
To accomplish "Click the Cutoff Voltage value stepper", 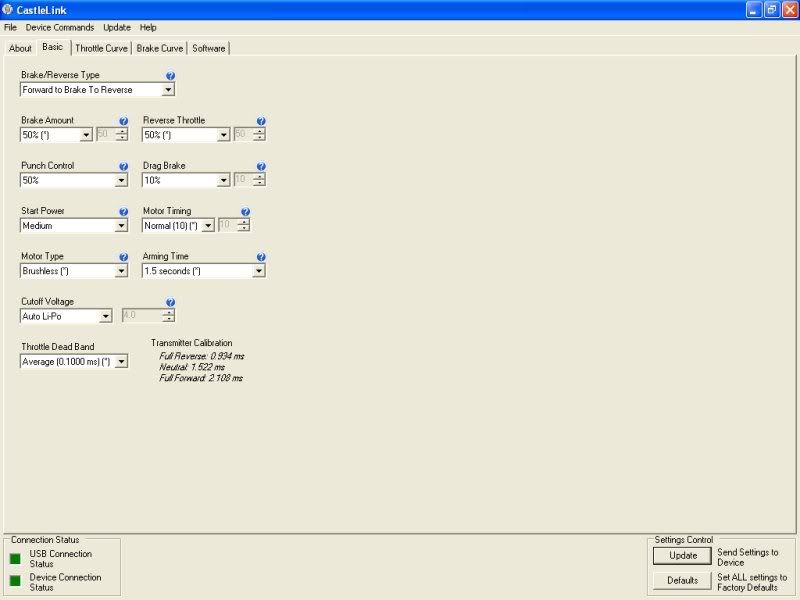I will coord(169,316).
